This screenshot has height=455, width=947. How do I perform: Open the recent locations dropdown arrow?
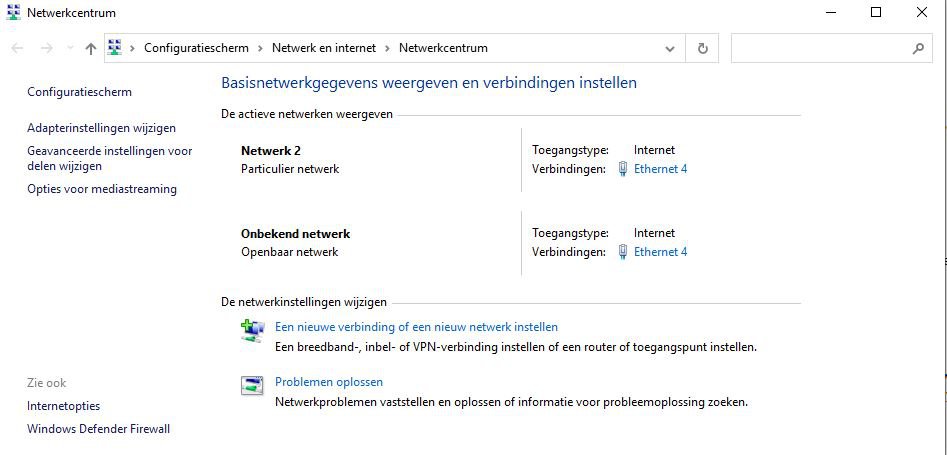(70, 48)
